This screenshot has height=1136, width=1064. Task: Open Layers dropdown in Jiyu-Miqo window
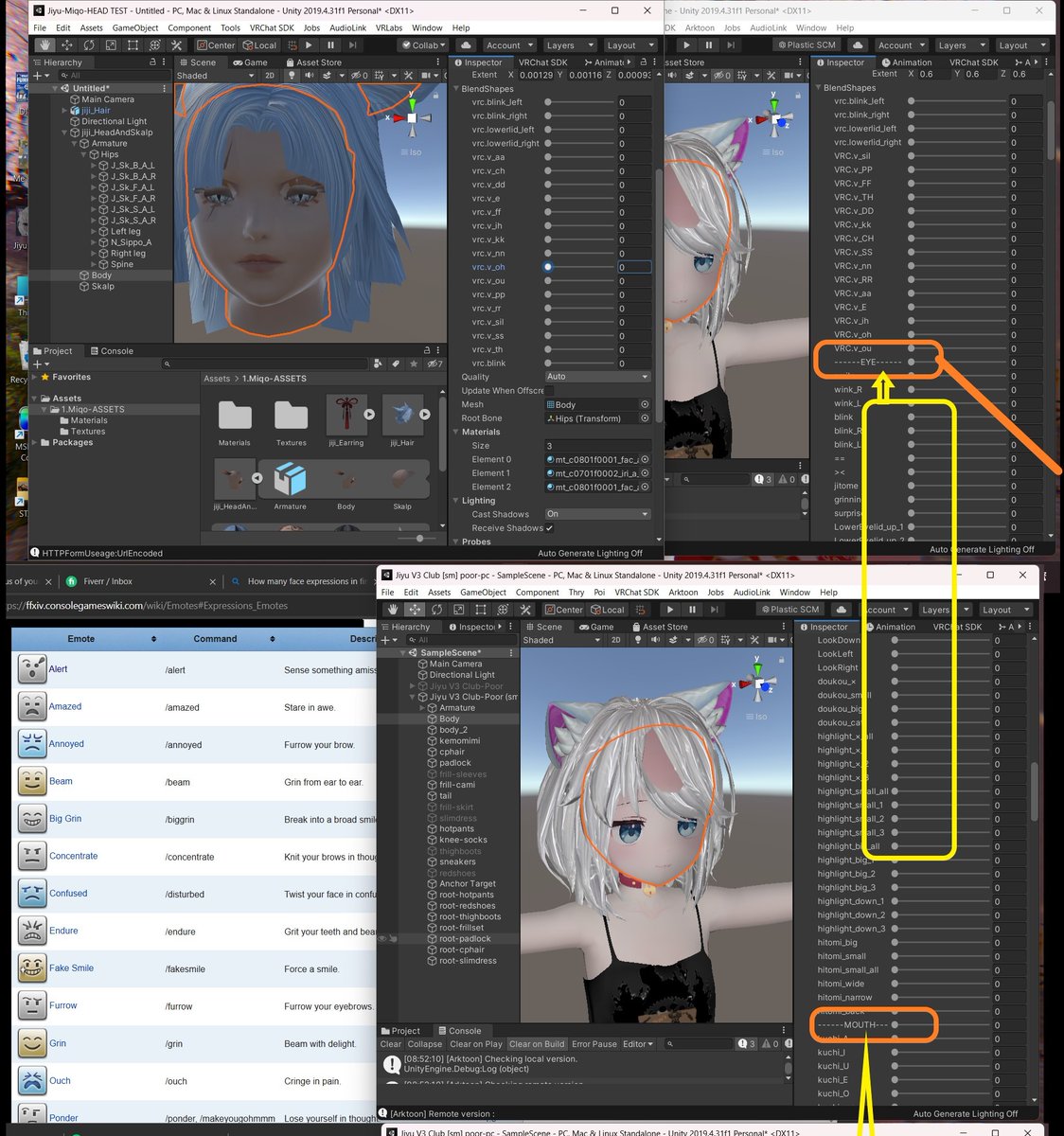568,44
